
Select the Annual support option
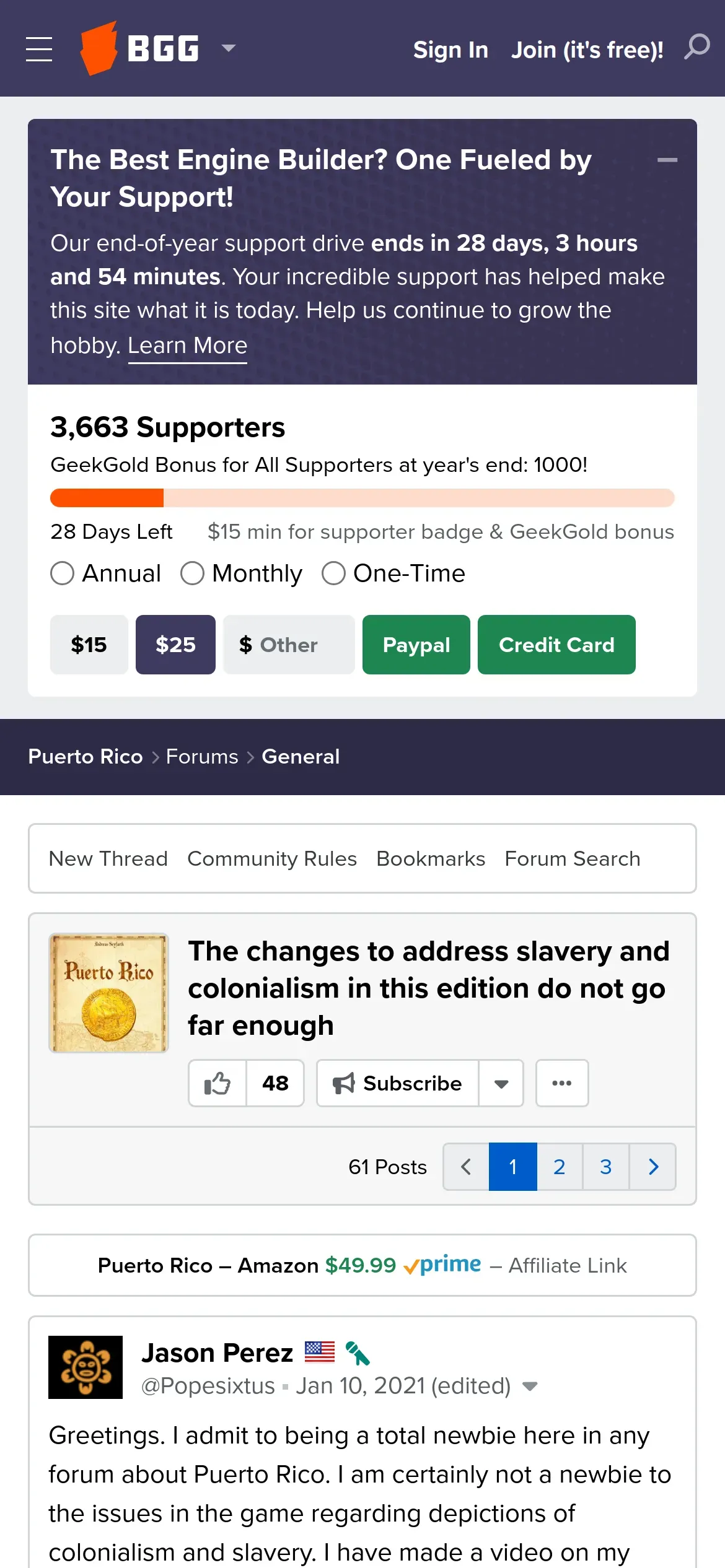[x=63, y=573]
